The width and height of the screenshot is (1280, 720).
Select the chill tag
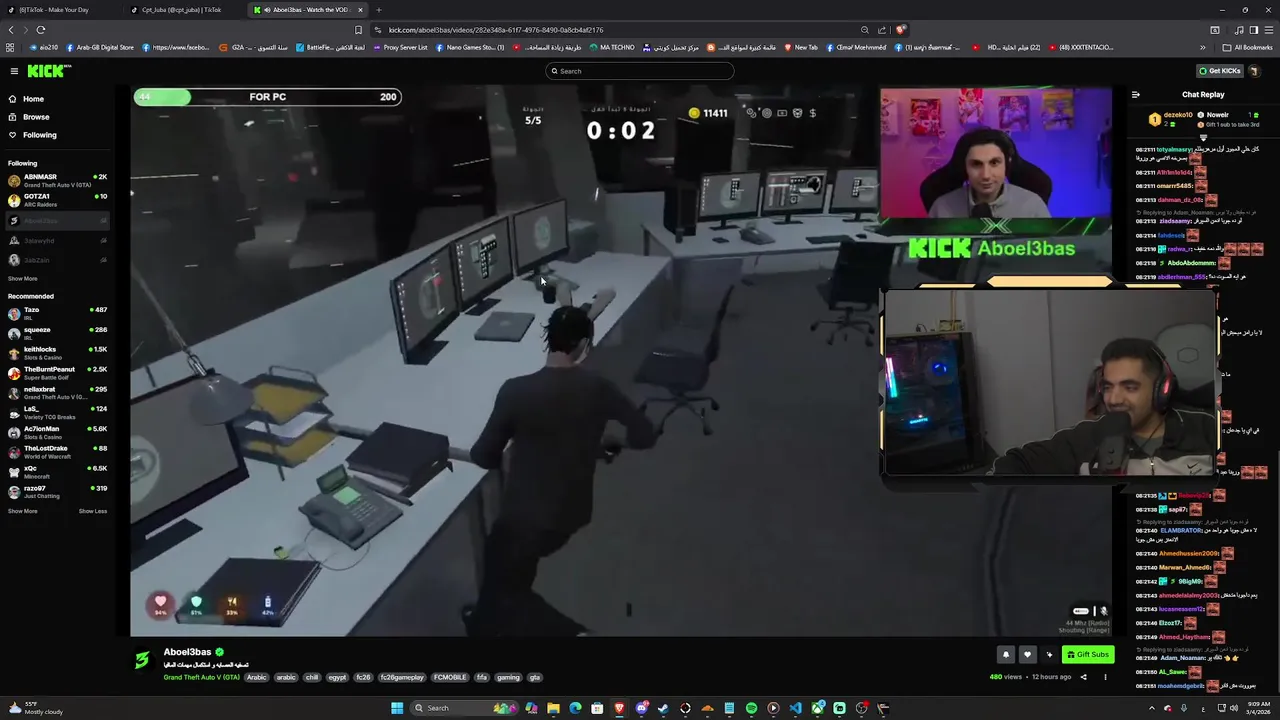coord(312,678)
